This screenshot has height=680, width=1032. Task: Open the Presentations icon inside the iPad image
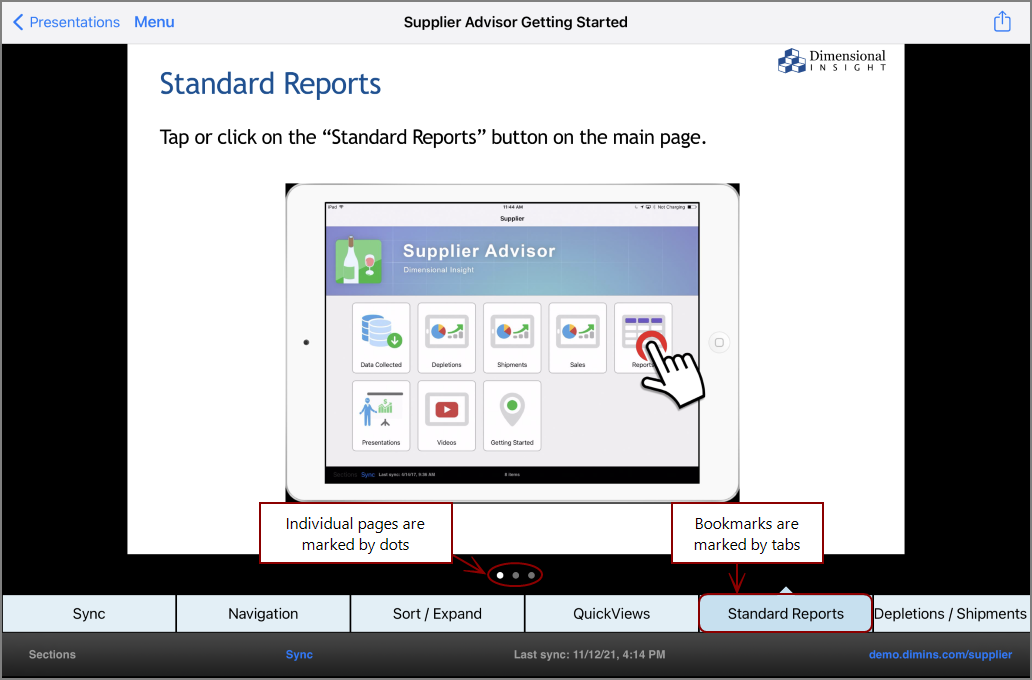coord(381,415)
